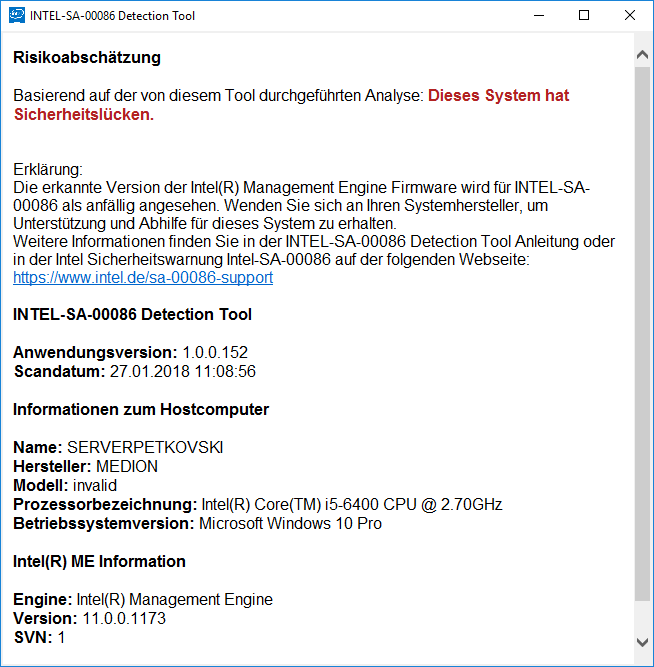Click the Intel app icon in title bar

(17, 15)
